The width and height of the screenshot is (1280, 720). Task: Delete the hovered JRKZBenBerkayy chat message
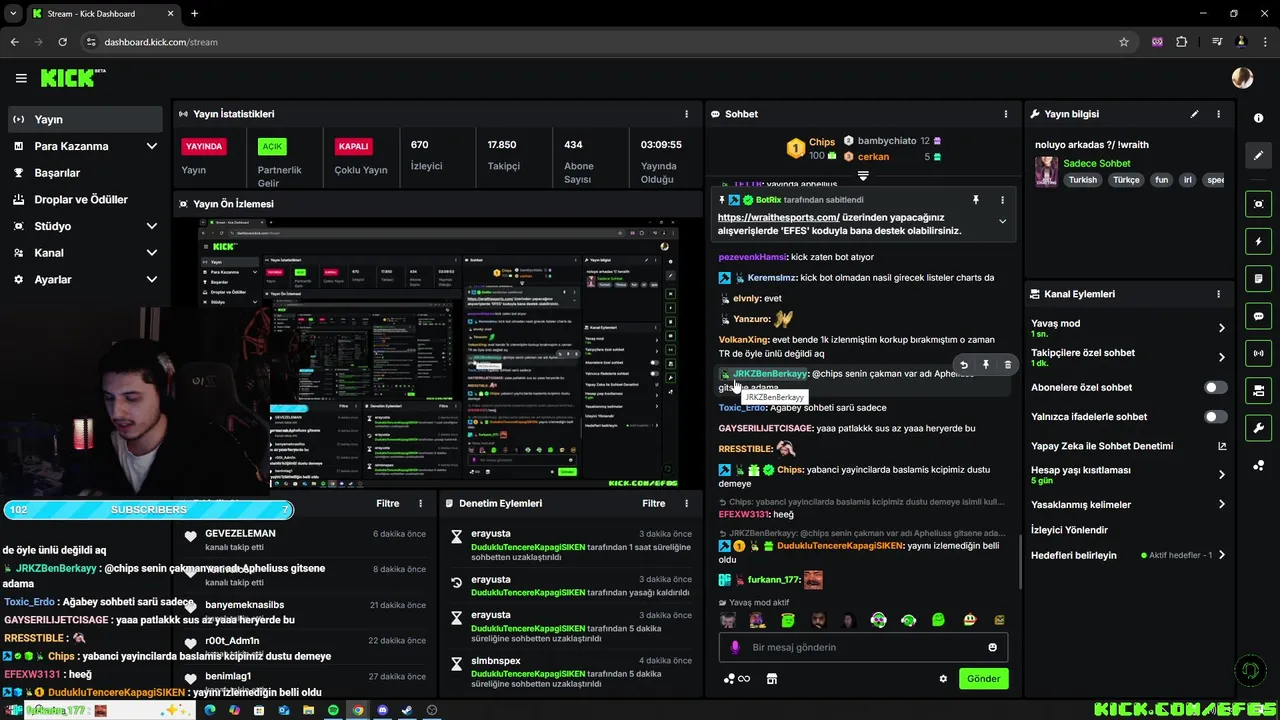tap(1007, 365)
